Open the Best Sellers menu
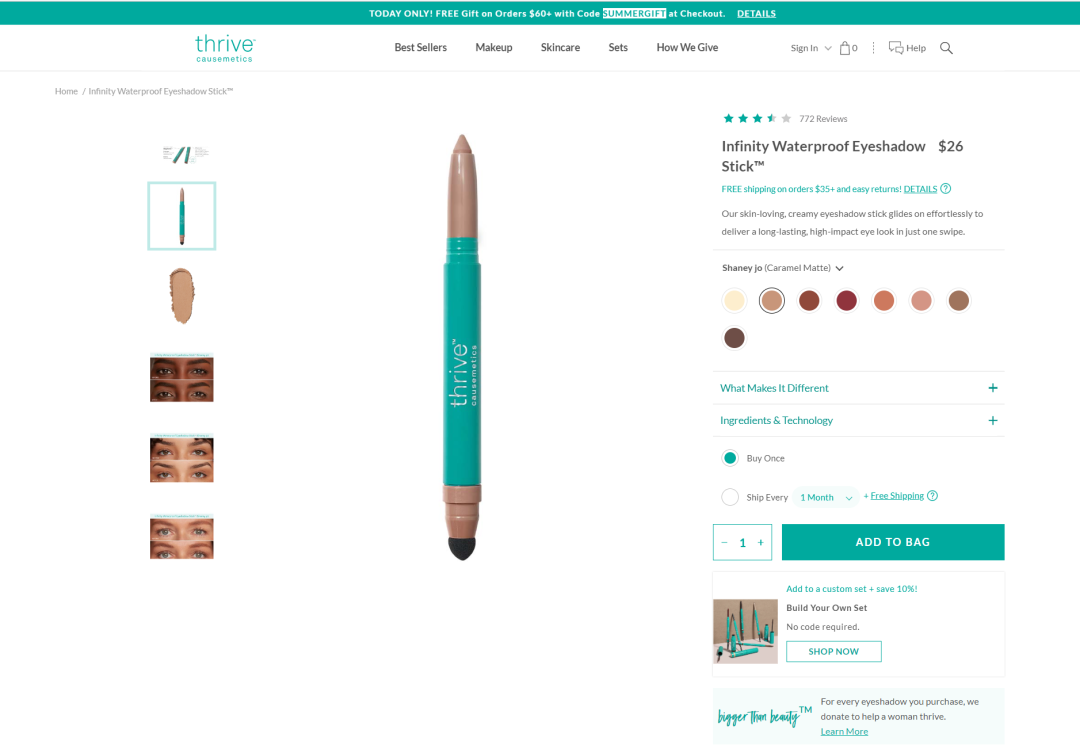This screenshot has width=1080, height=745. pyautogui.click(x=420, y=48)
